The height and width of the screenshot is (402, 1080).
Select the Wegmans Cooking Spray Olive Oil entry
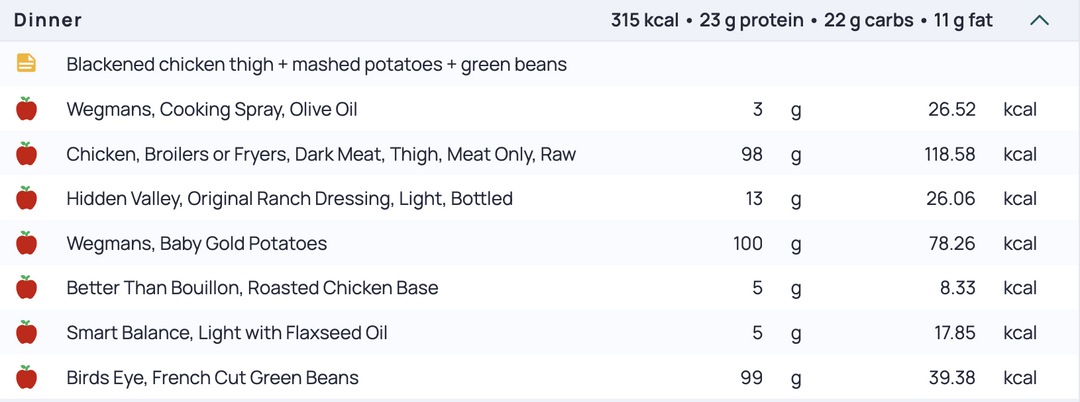[x=212, y=109]
